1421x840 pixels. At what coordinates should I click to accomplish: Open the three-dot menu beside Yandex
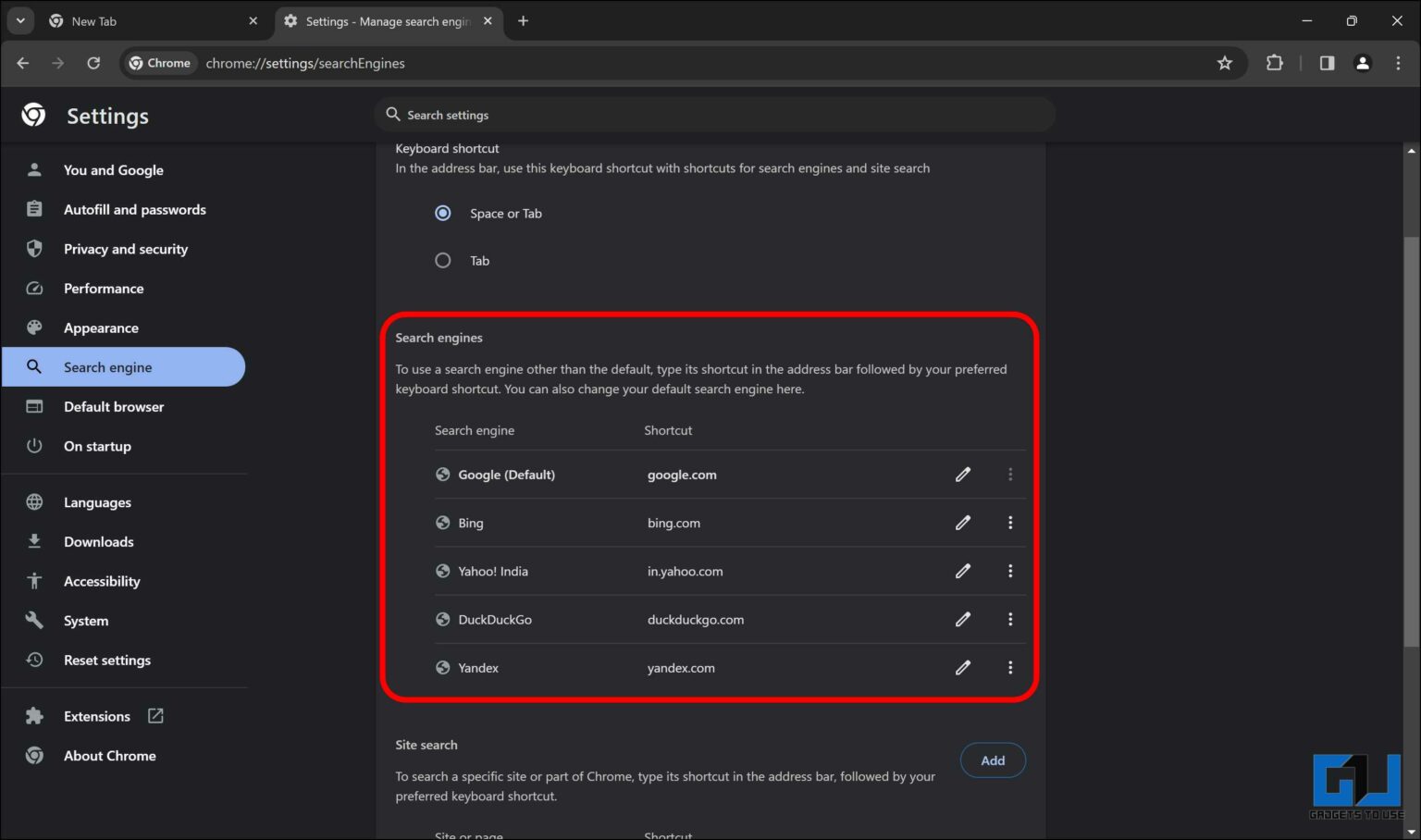pos(1010,667)
